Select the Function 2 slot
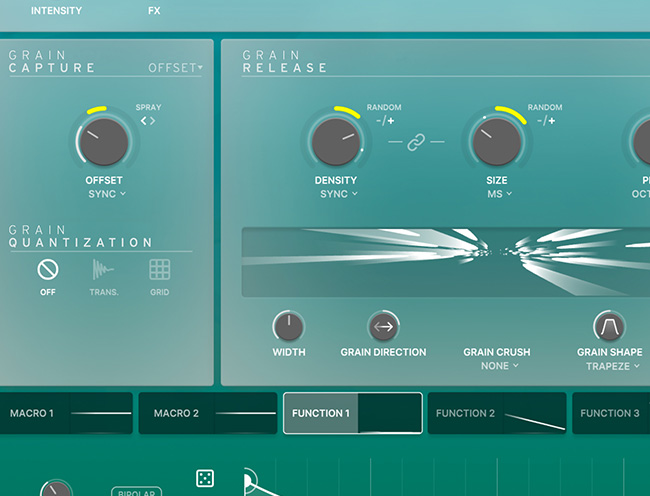 [x=496, y=413]
